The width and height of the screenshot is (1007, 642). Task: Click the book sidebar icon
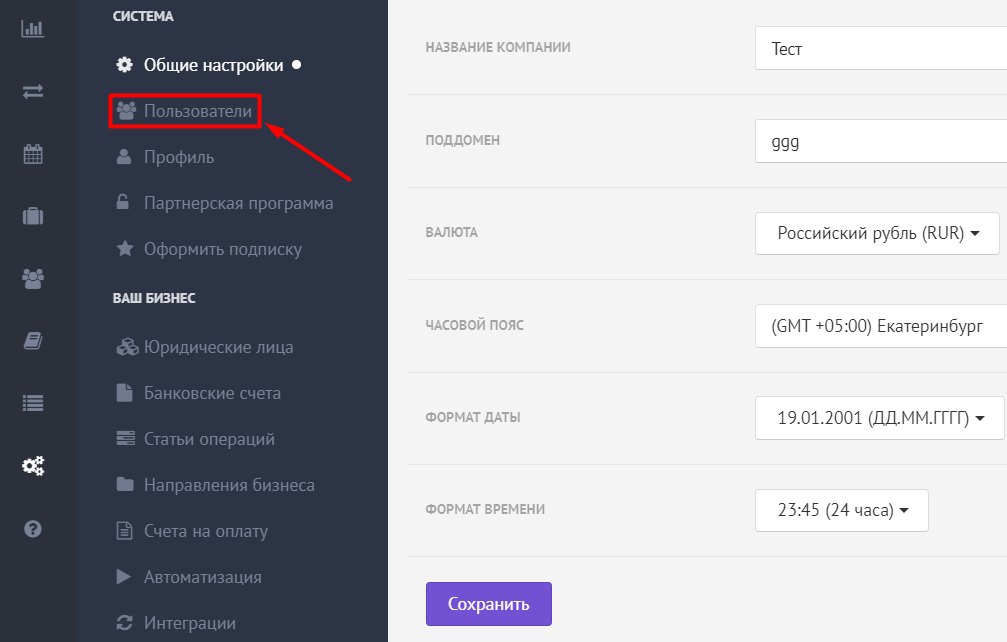pos(33,341)
